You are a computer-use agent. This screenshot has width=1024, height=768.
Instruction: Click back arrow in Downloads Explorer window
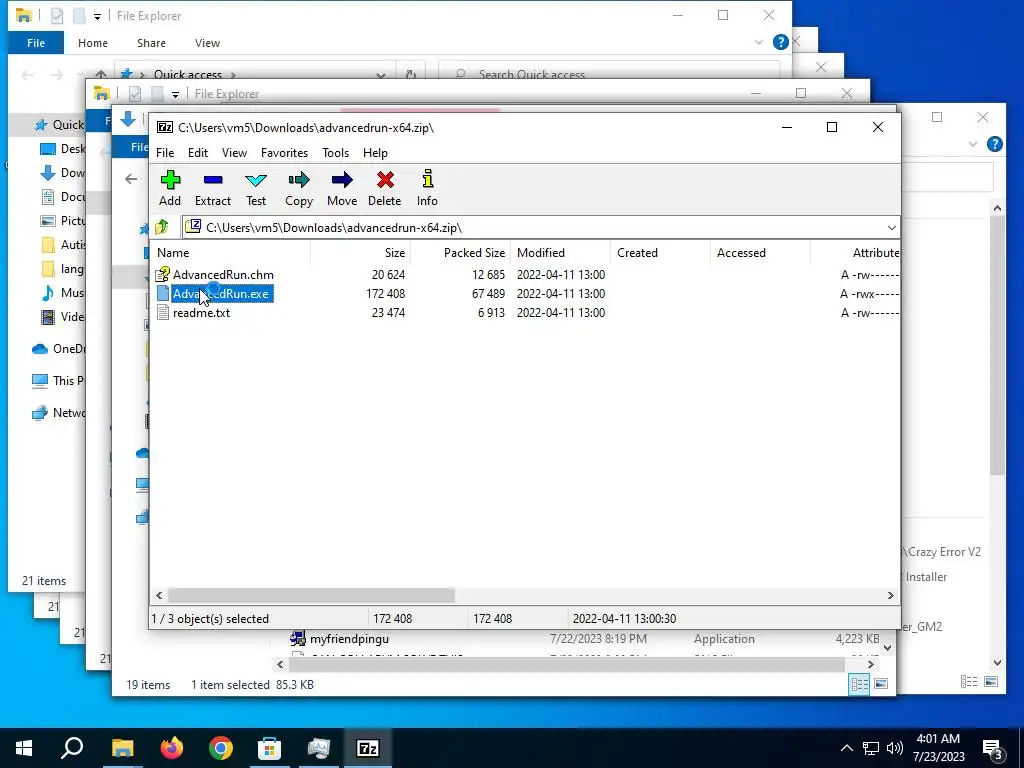pyautogui.click(x=131, y=179)
